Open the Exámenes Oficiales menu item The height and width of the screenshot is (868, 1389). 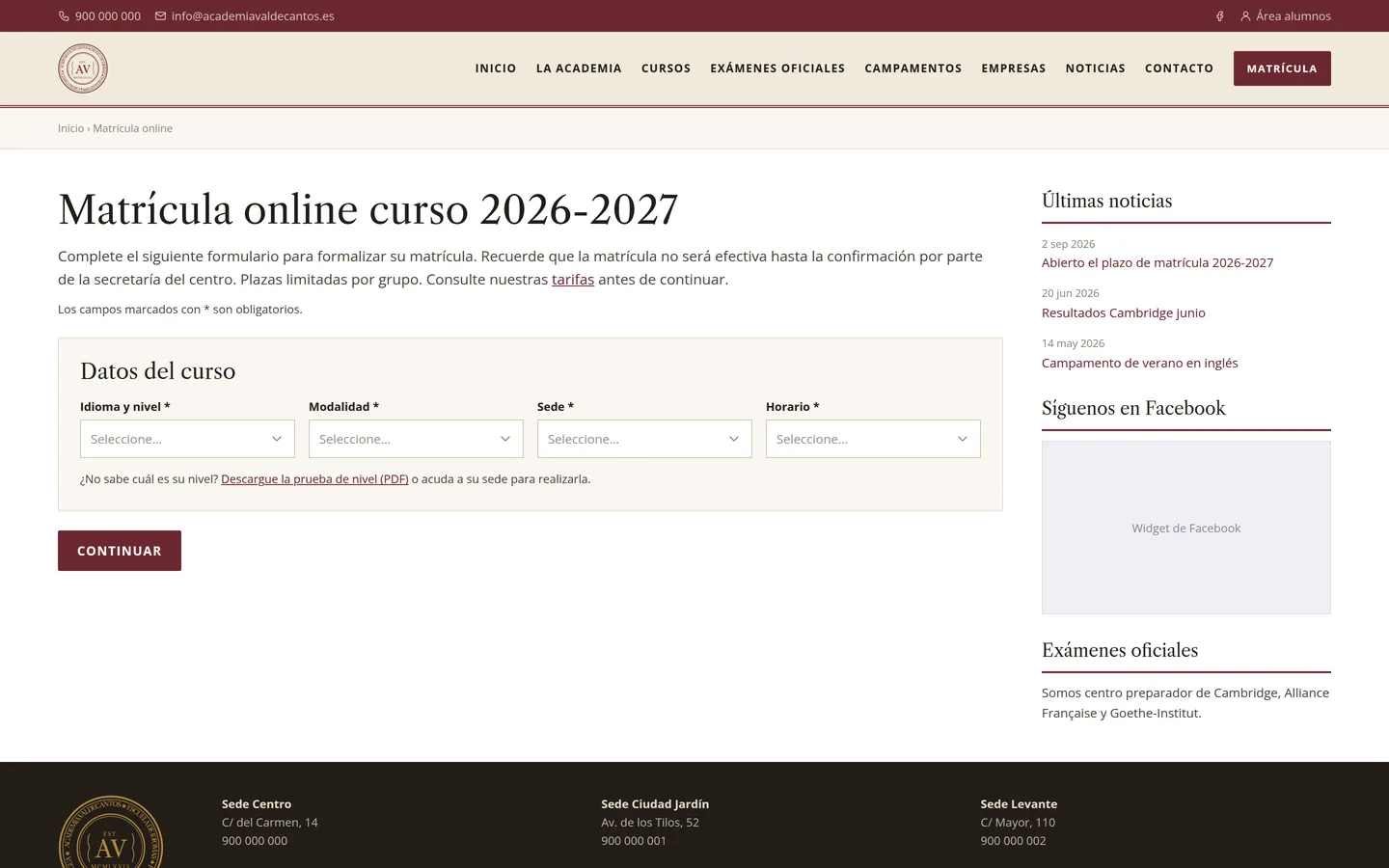[x=777, y=68]
